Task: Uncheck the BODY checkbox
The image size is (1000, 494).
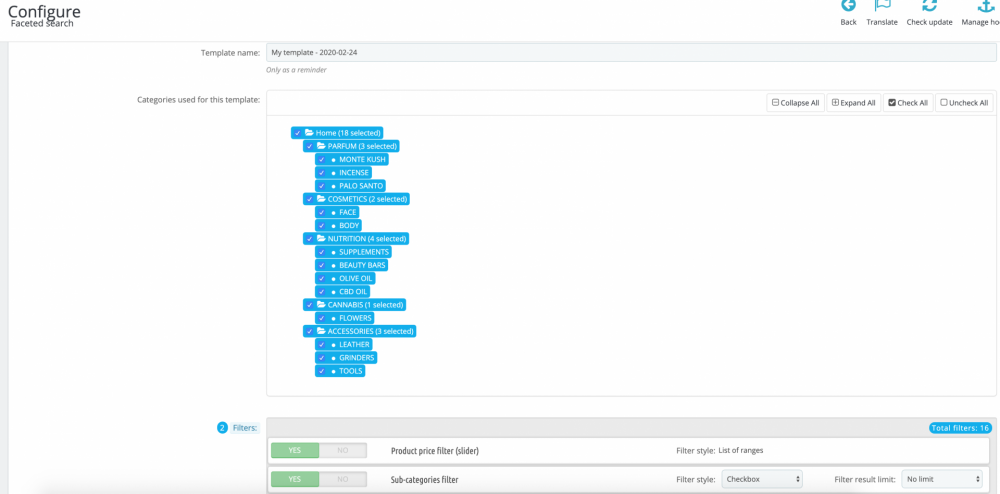Action: pos(321,226)
